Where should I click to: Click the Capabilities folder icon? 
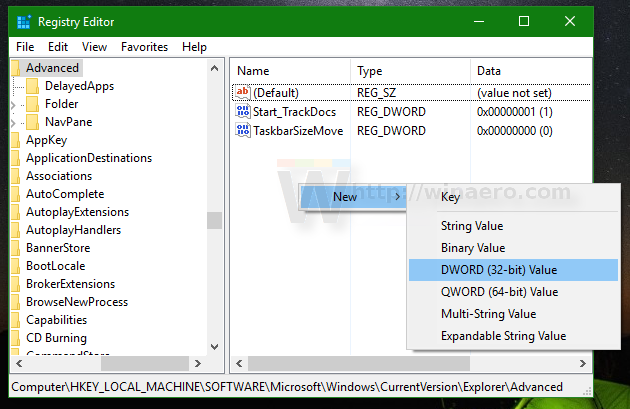tap(16, 320)
